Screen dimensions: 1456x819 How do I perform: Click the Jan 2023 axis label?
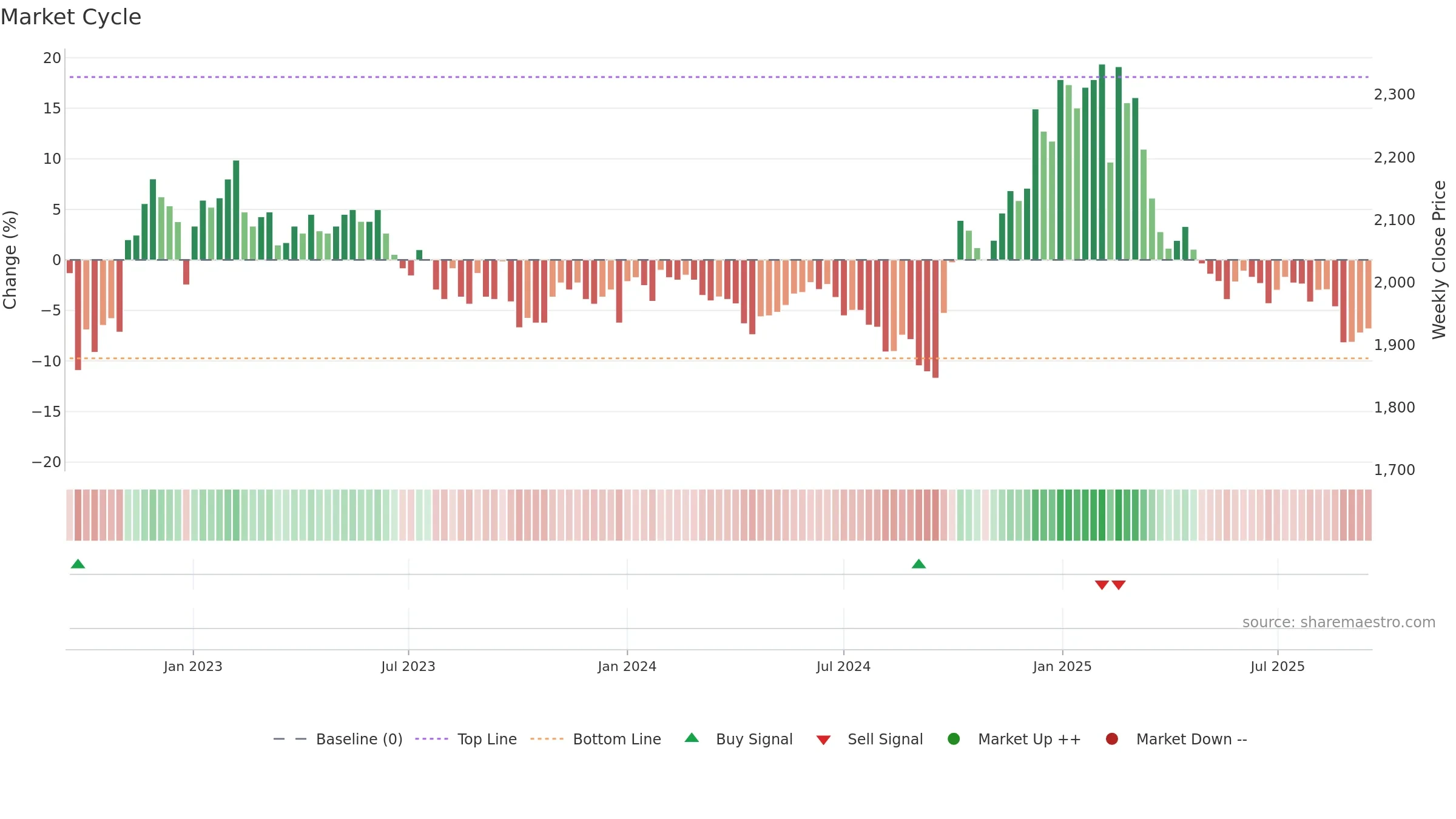tap(193, 667)
